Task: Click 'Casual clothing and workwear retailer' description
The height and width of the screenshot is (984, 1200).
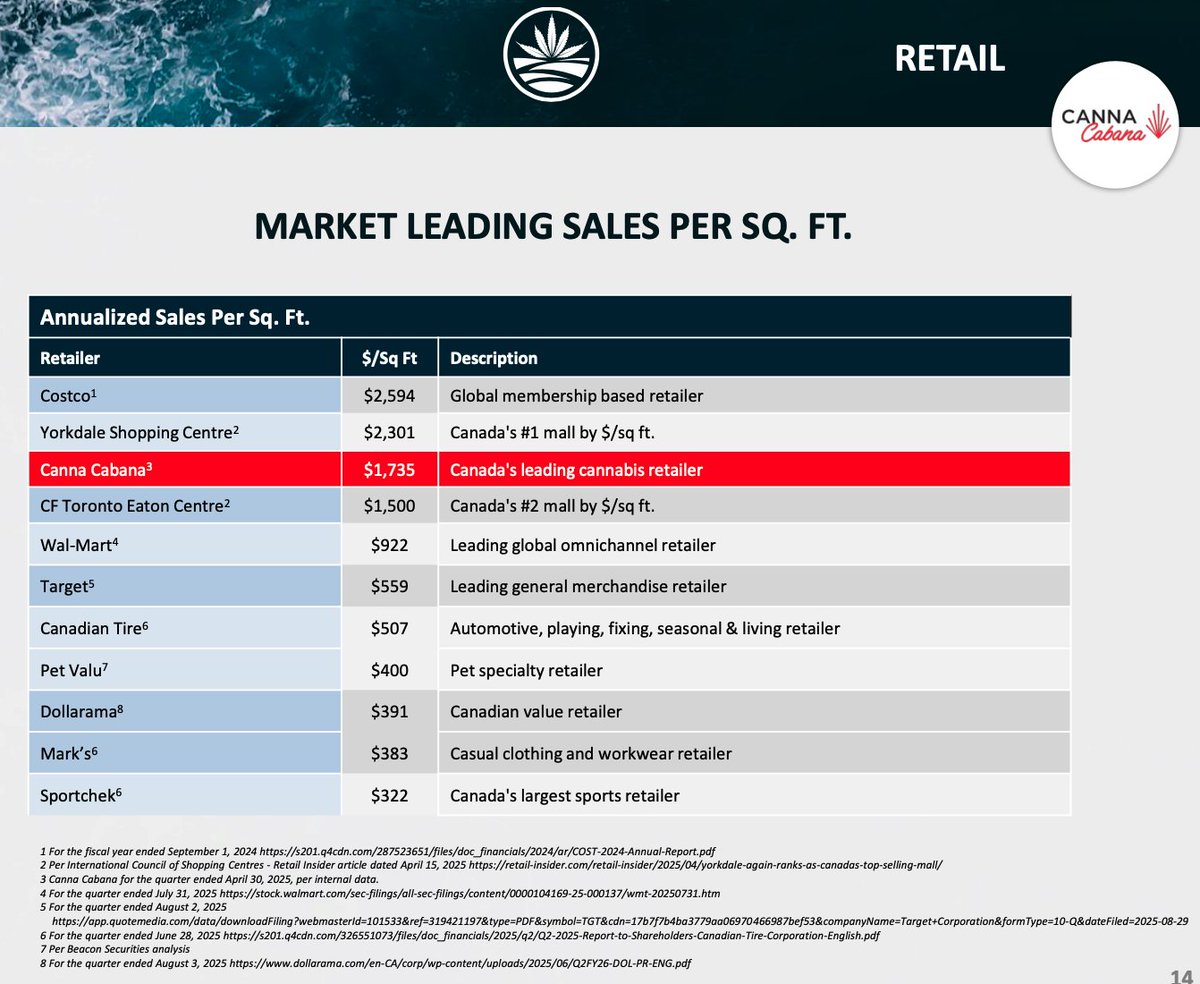Action: 591,754
